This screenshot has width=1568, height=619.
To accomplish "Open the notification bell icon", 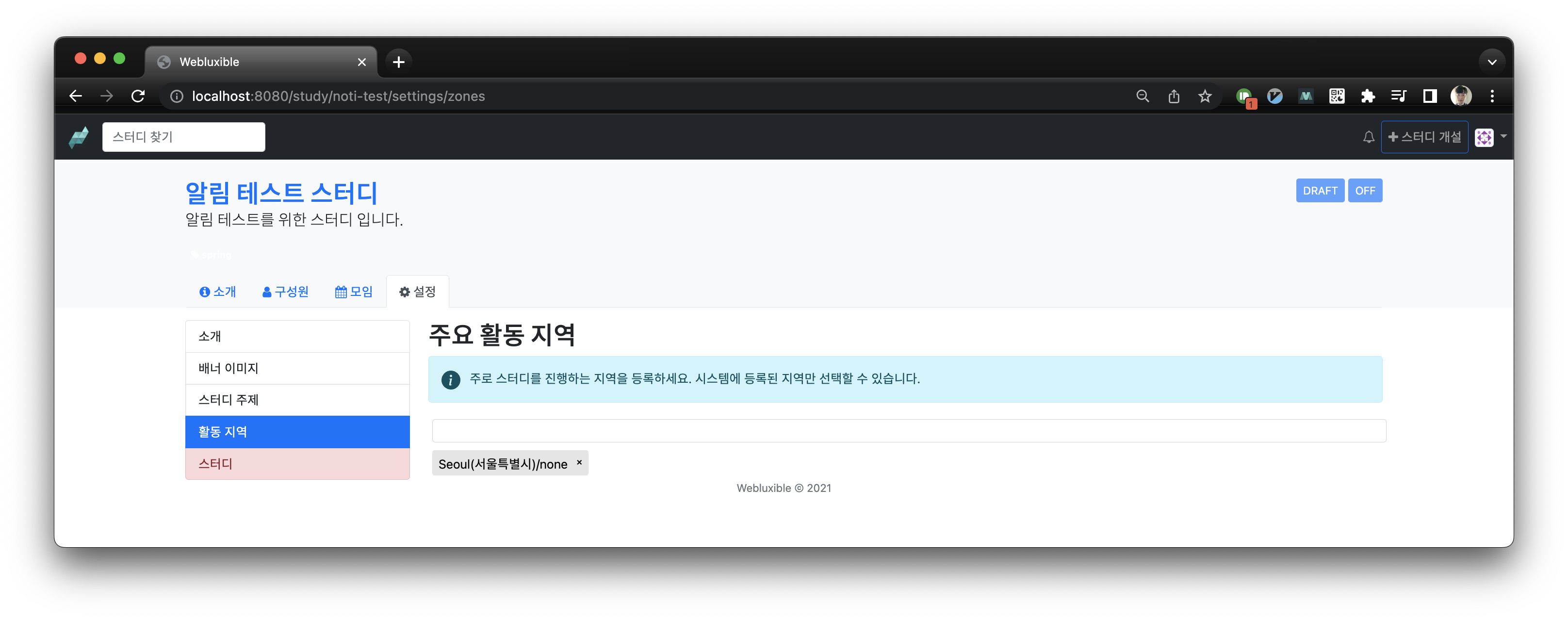I will (1368, 137).
